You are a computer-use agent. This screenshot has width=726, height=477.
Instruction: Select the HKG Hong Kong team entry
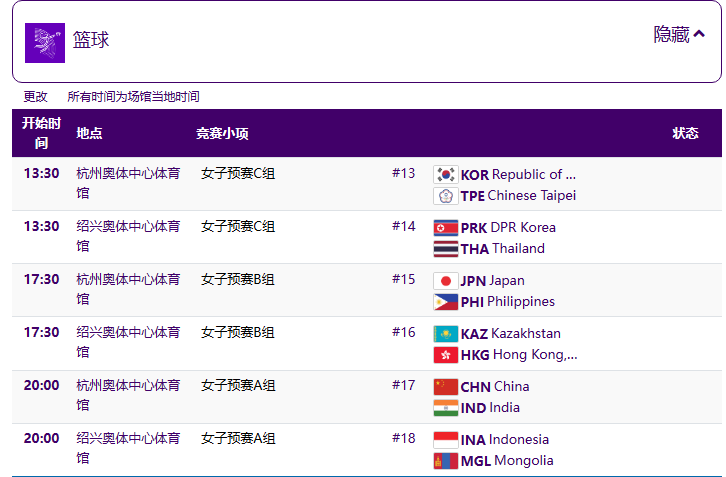point(518,355)
